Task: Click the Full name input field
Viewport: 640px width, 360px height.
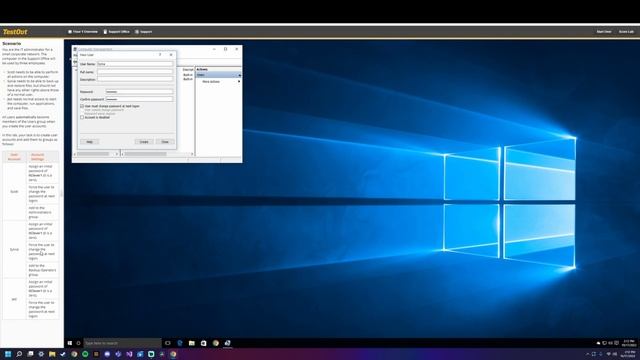Action: pyautogui.click(x=135, y=72)
